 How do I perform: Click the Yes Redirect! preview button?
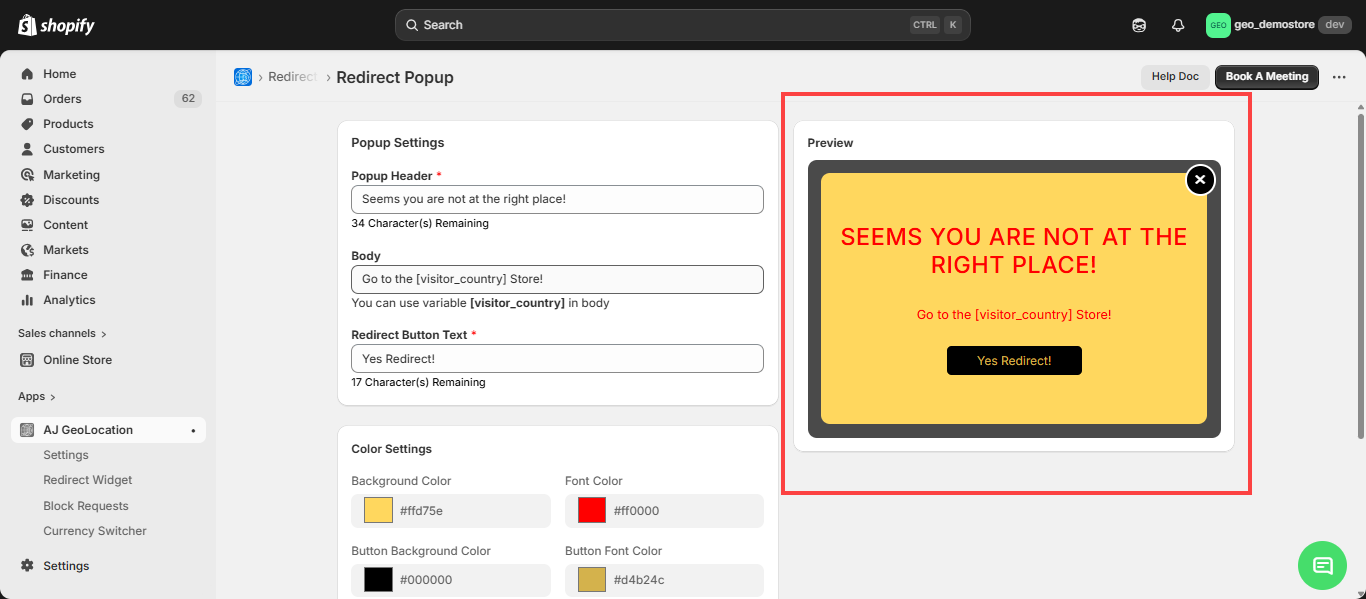[x=1014, y=361]
